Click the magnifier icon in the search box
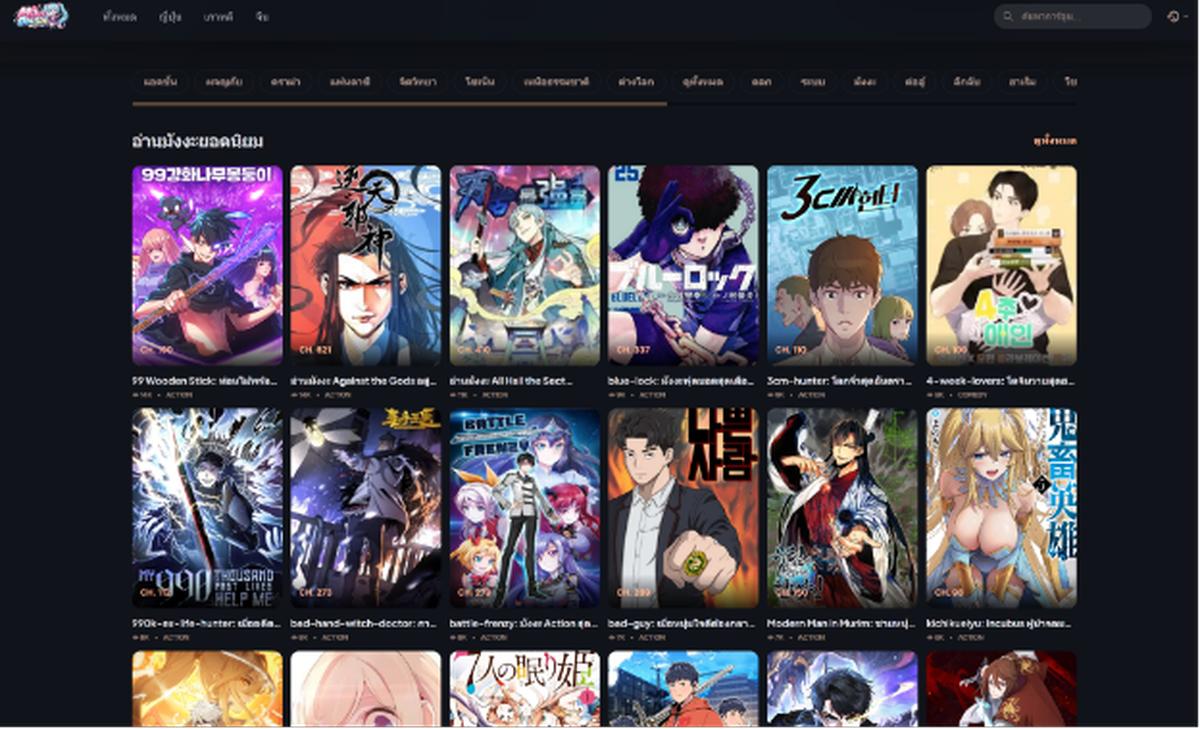This screenshot has width=1200, height=729. tap(1008, 17)
